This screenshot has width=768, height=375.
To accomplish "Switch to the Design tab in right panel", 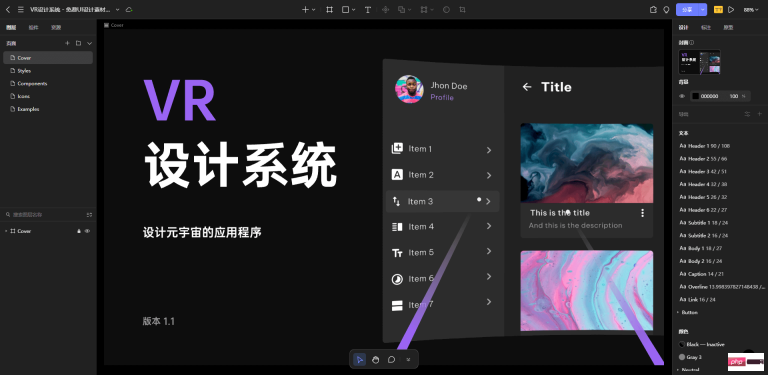I will click(683, 27).
